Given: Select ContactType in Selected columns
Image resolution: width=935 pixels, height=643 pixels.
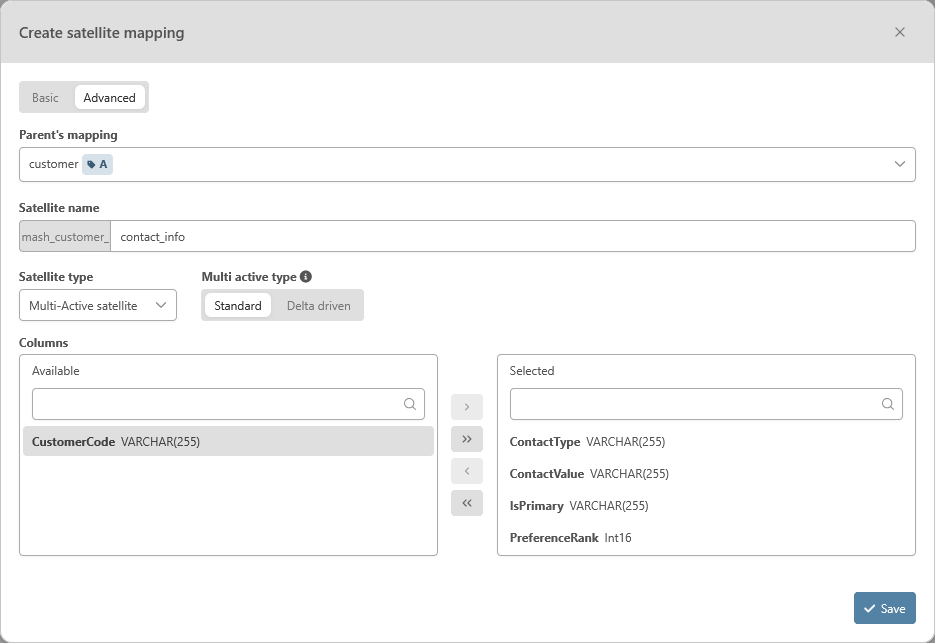Looking at the screenshot, I should 587,441.
